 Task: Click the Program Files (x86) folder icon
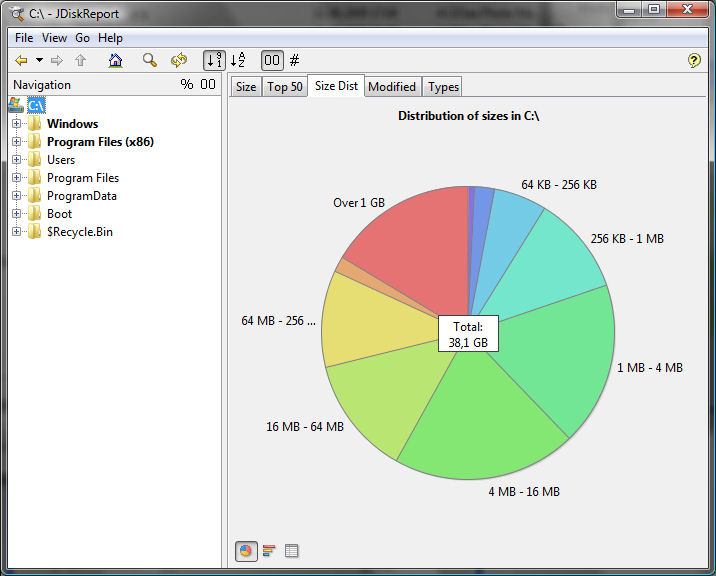(x=35, y=142)
